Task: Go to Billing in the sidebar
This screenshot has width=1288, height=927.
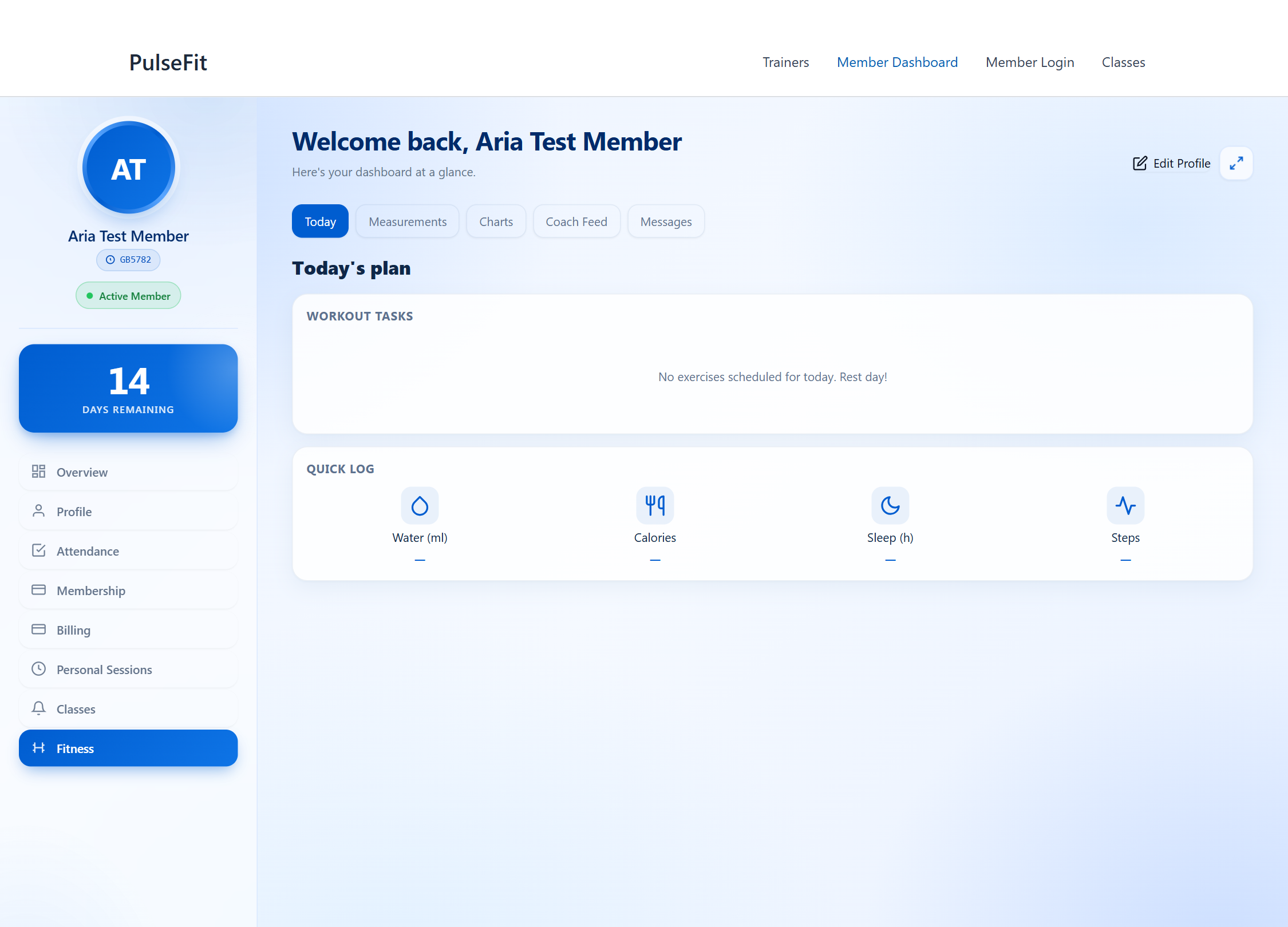Action: 128,630
